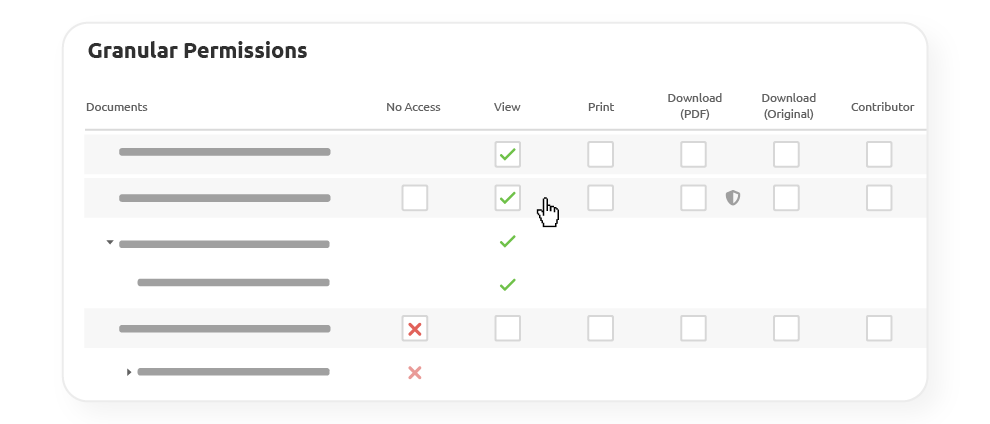Viewport: 990px width, 424px height.
Task: Enable Contributor for the first document row
Action: [x=879, y=154]
